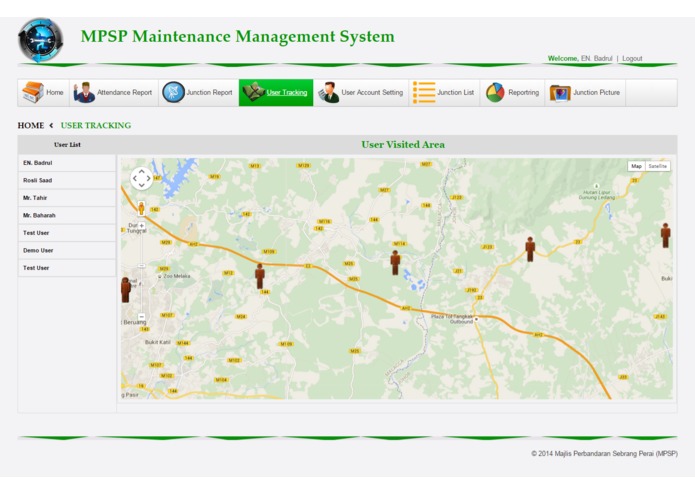The width and height of the screenshot is (695, 494).
Task: Click the Hutan Lipur Gunung Ledang label
Action: click(597, 195)
